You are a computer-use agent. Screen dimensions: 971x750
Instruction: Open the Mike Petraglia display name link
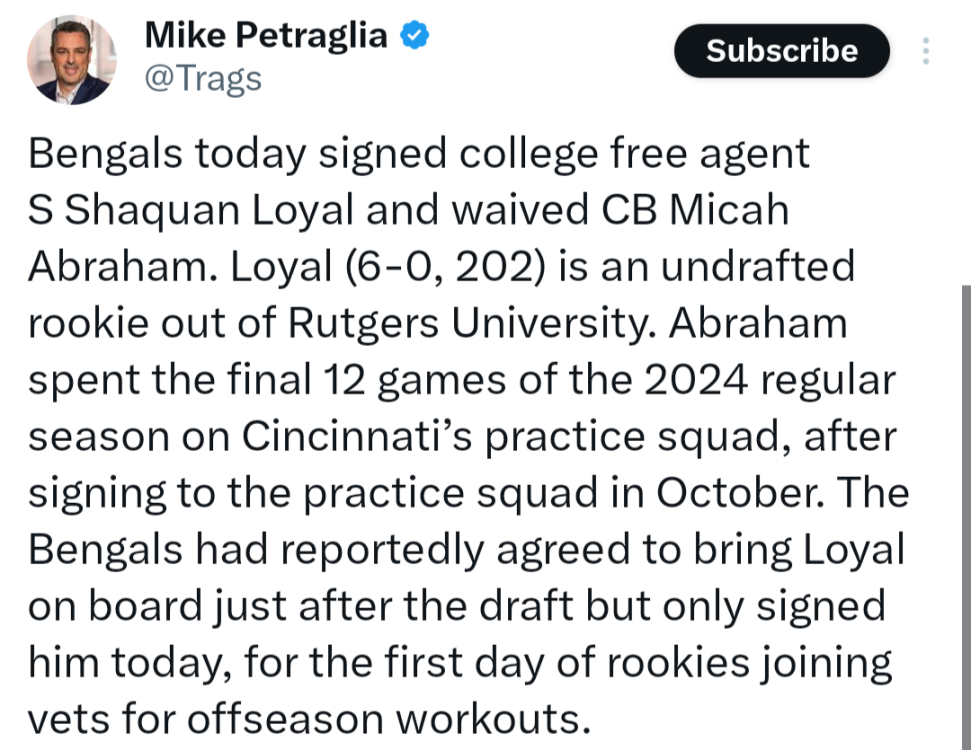[x=265, y=35]
